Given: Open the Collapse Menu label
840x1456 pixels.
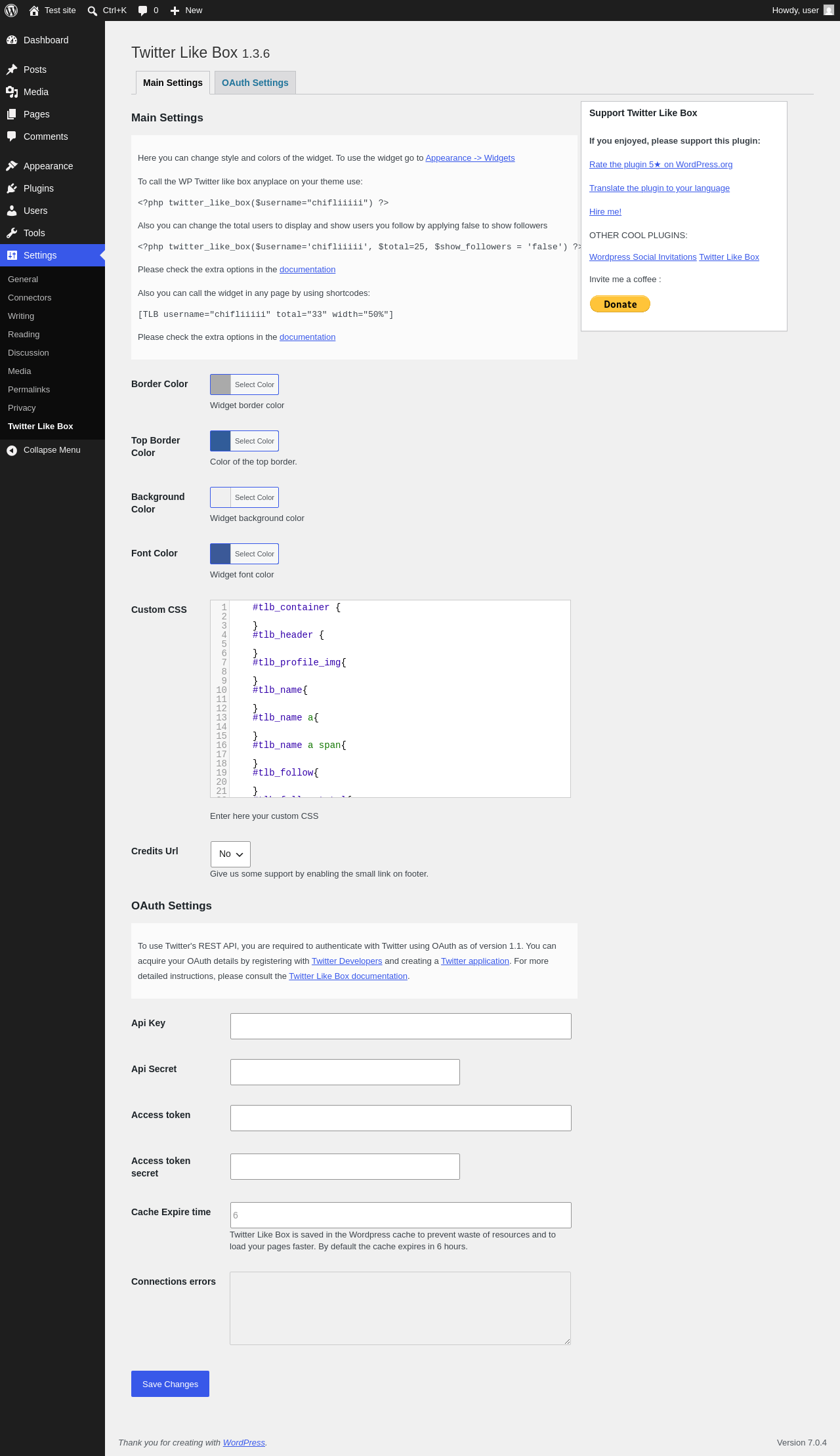Looking at the screenshot, I should pyautogui.click(x=52, y=450).
